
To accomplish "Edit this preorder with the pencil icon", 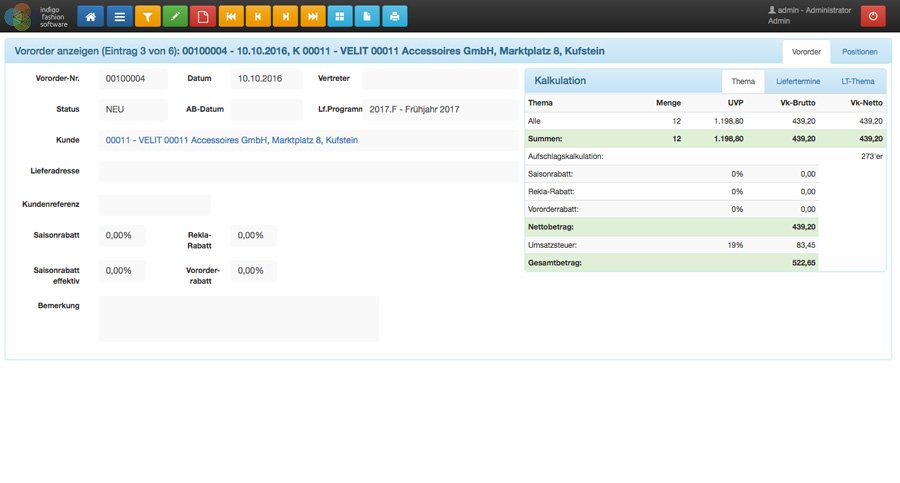I will [175, 17].
